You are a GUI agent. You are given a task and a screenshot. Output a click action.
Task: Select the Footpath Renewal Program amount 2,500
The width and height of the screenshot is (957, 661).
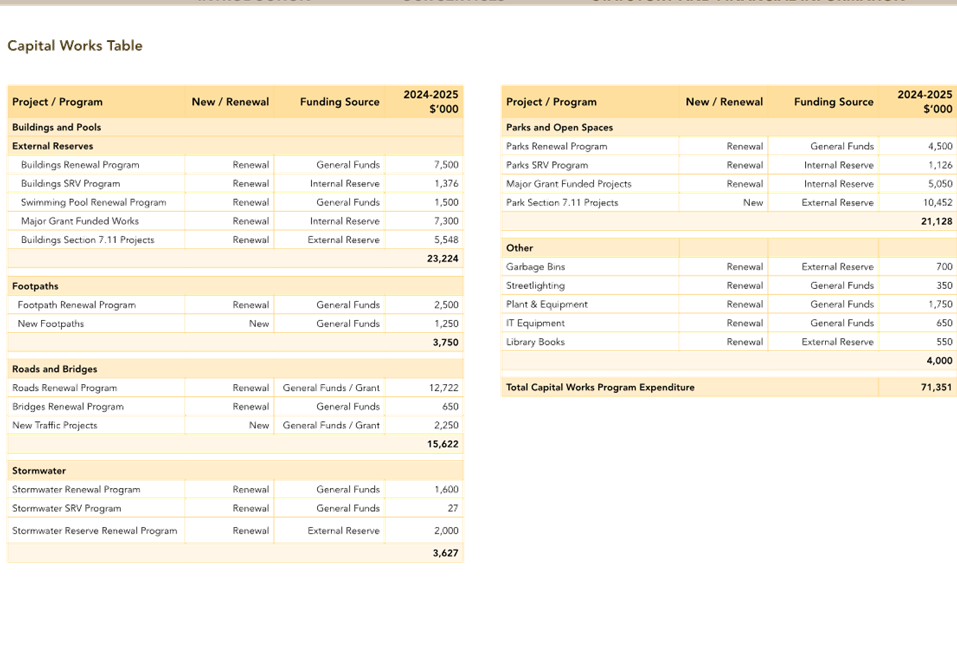tap(446, 305)
